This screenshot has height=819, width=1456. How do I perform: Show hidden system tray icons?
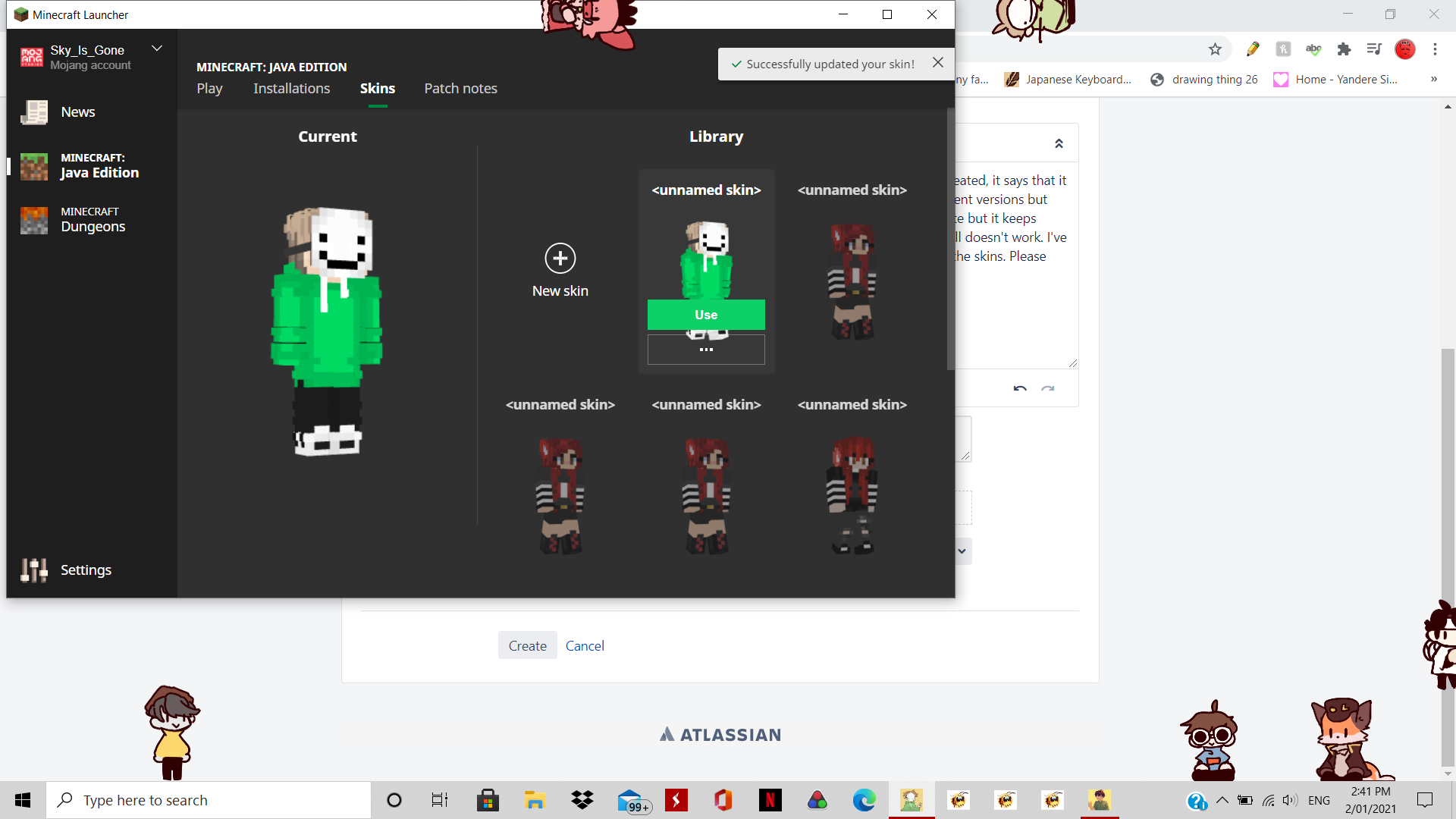point(1222,800)
